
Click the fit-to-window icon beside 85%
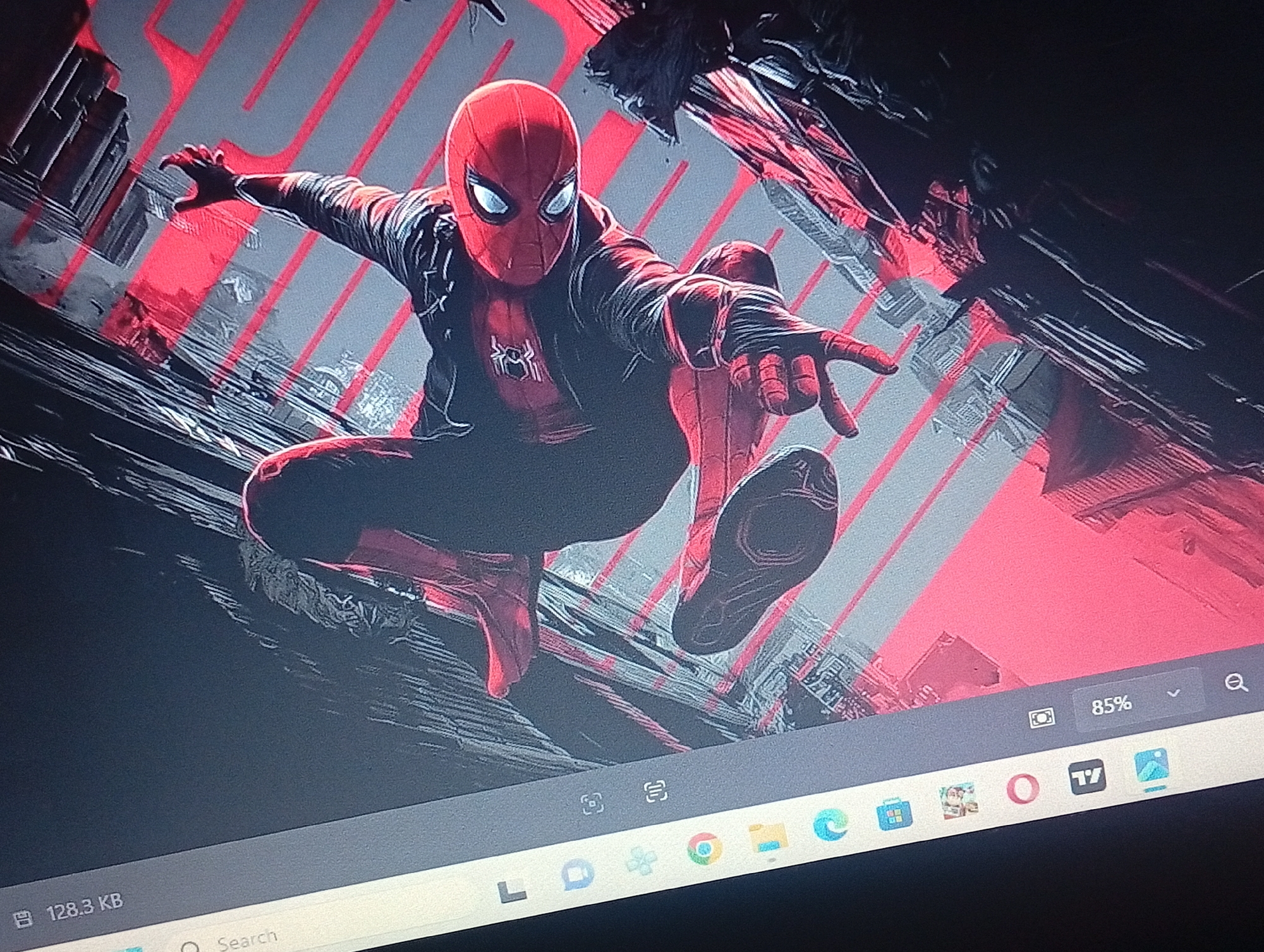[1042, 718]
